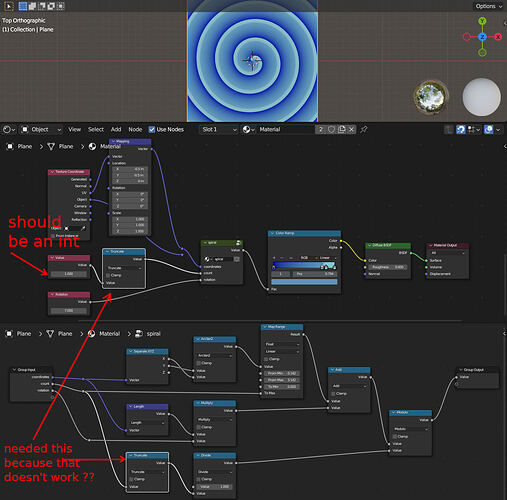Click the node group edit icon on spiral node
This screenshot has width=507, height=500.
click(x=238, y=242)
